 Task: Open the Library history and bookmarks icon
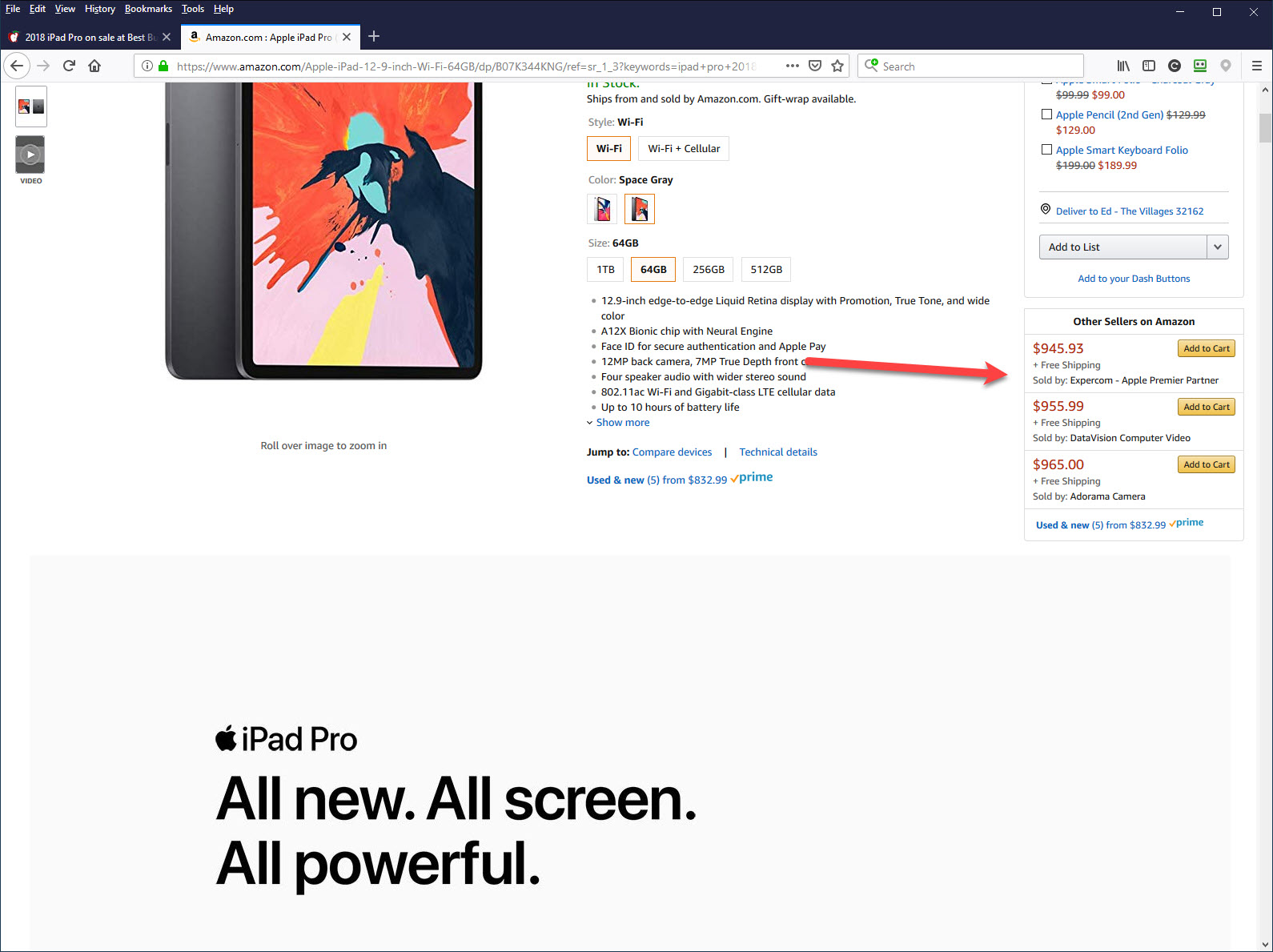[x=1123, y=66]
